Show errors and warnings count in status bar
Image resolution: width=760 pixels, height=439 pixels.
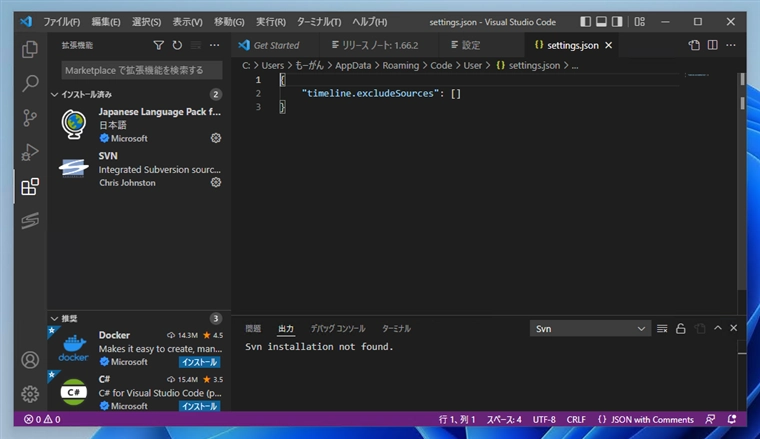[x=42, y=419]
